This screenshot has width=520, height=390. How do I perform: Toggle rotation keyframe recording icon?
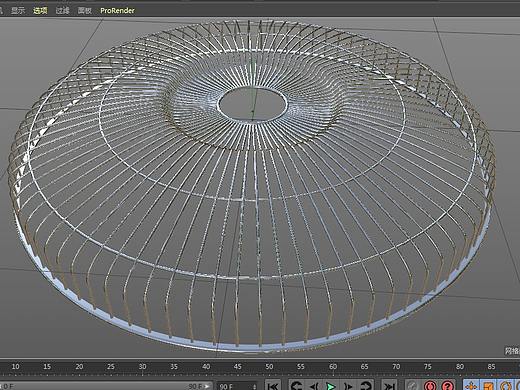506,386
